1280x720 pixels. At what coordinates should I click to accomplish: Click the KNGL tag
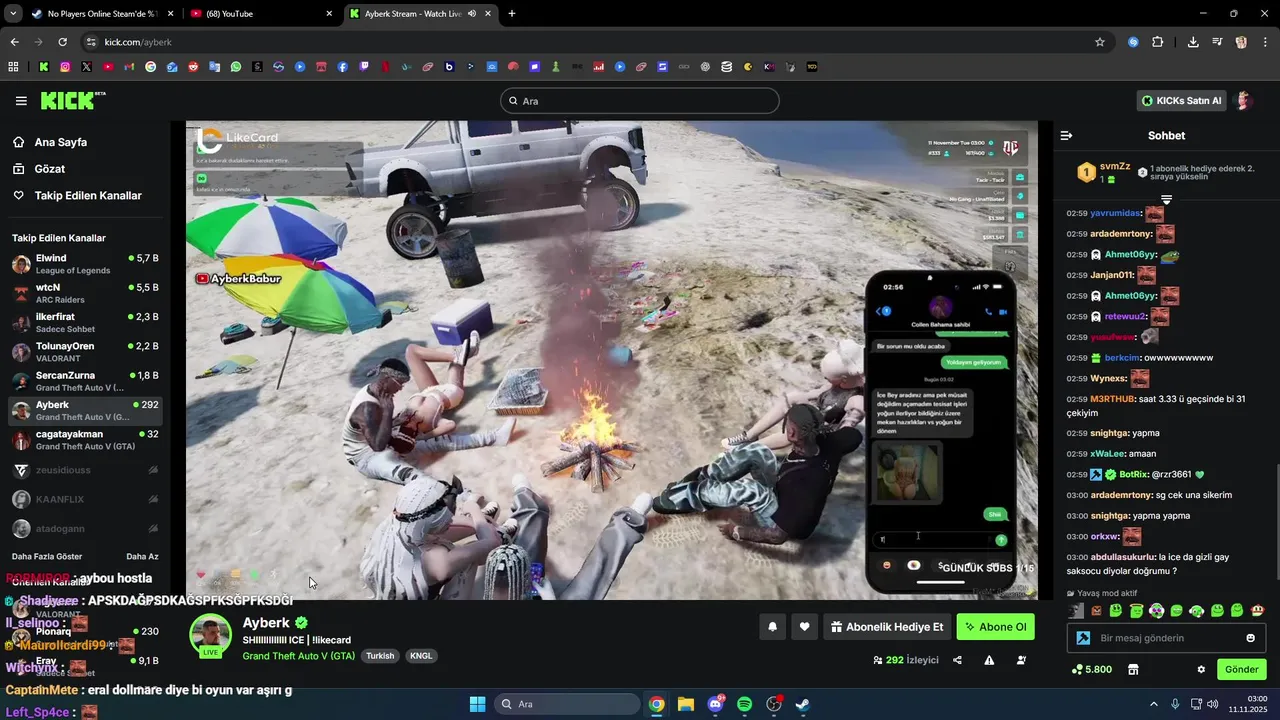coord(421,656)
